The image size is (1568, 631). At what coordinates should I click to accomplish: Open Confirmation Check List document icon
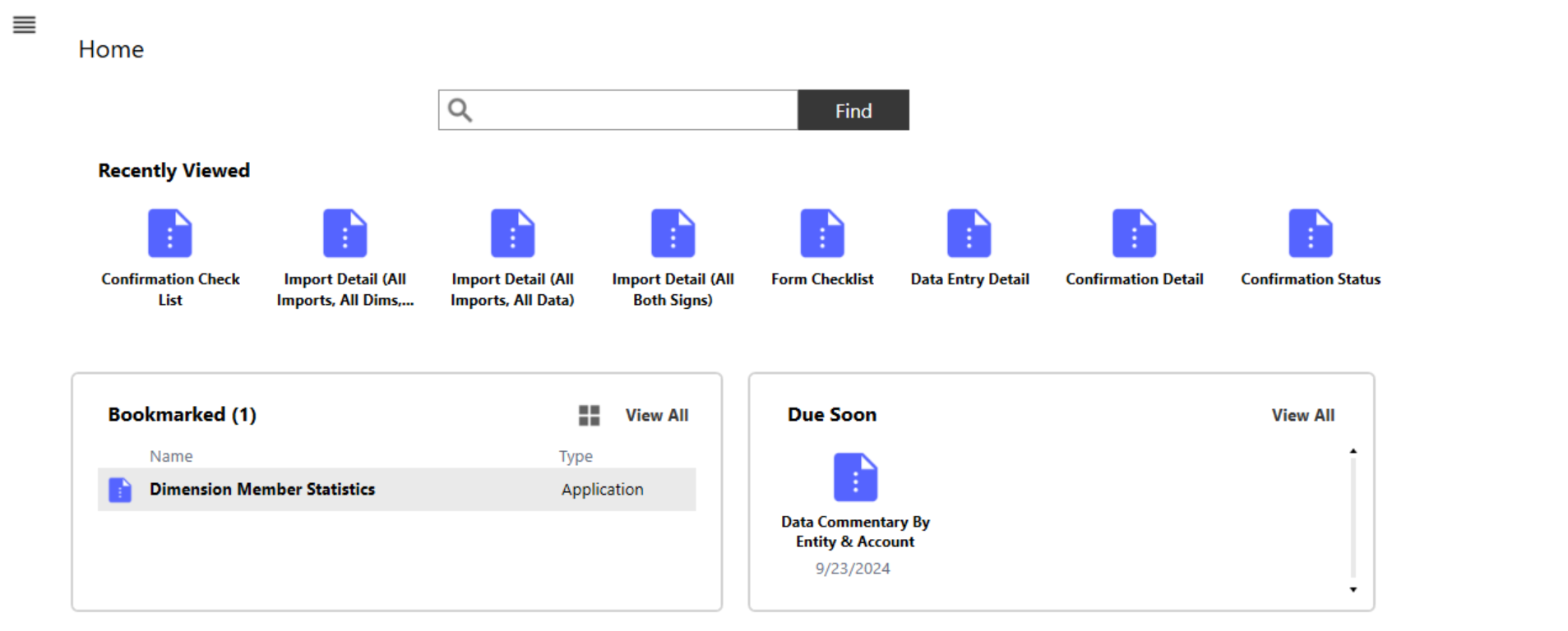pos(170,233)
